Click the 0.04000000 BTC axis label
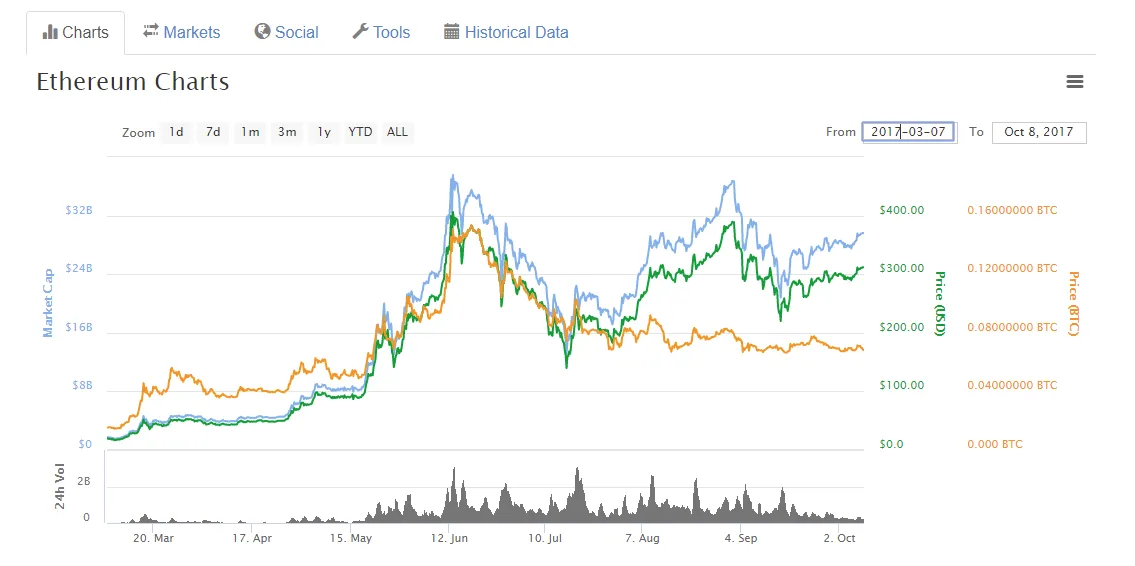Viewport: 1135px width, 566px height. [1012, 386]
